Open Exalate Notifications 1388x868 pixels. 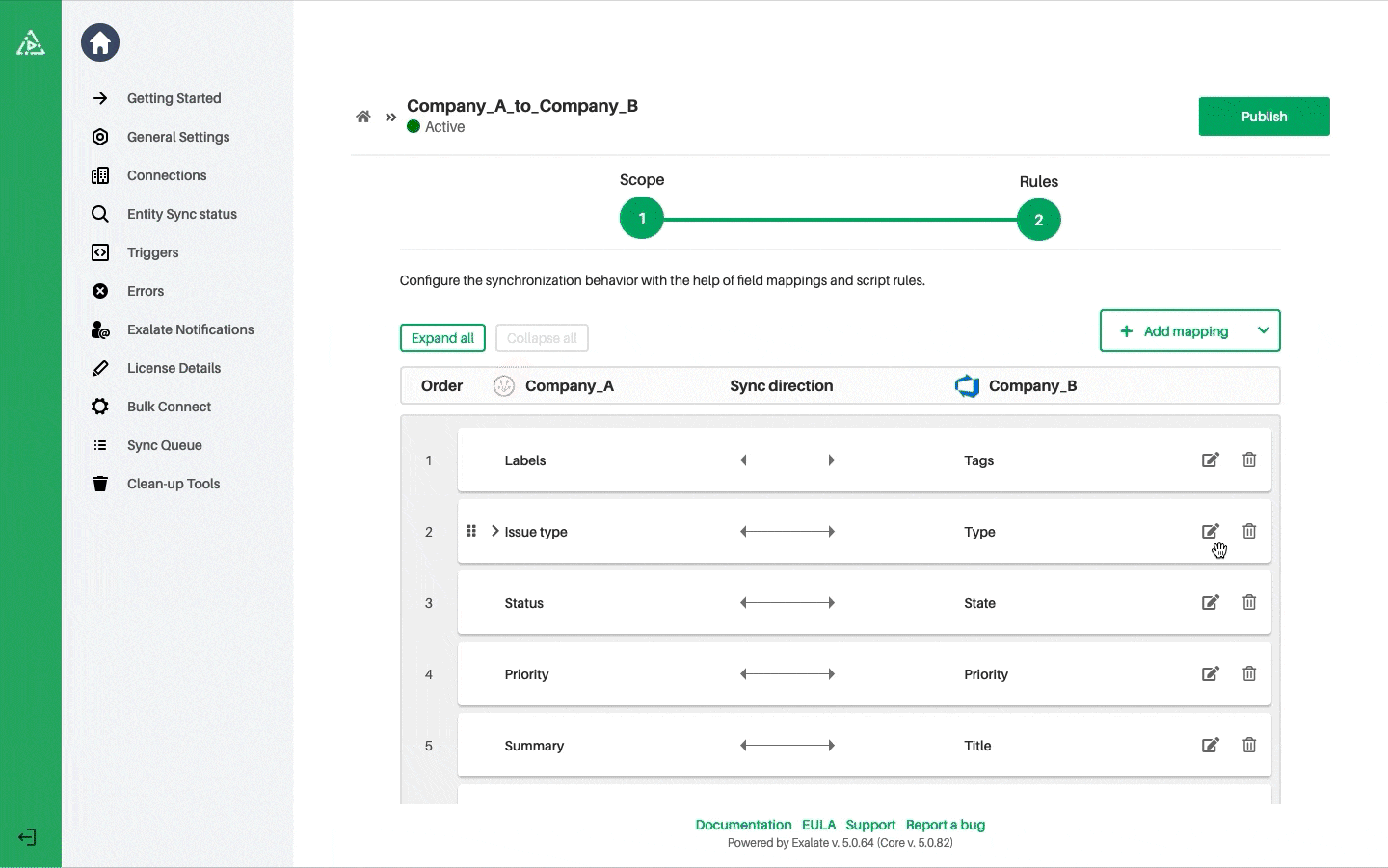tap(191, 329)
